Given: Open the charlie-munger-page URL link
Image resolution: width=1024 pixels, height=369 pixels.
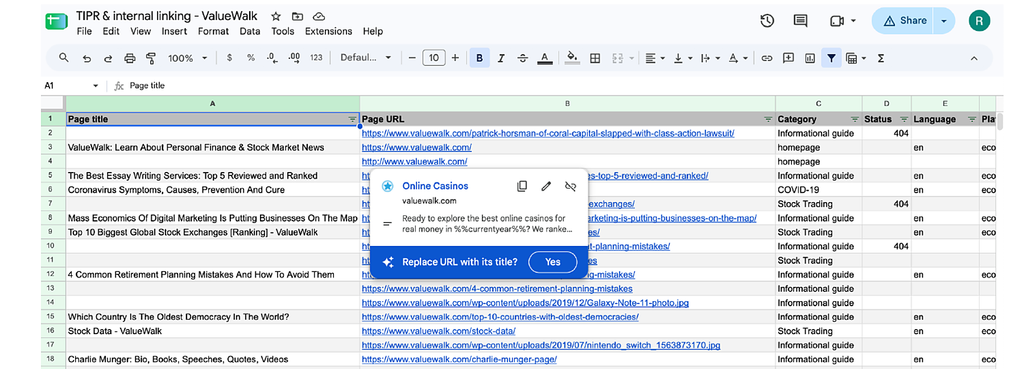Looking at the screenshot, I should (x=459, y=359).
